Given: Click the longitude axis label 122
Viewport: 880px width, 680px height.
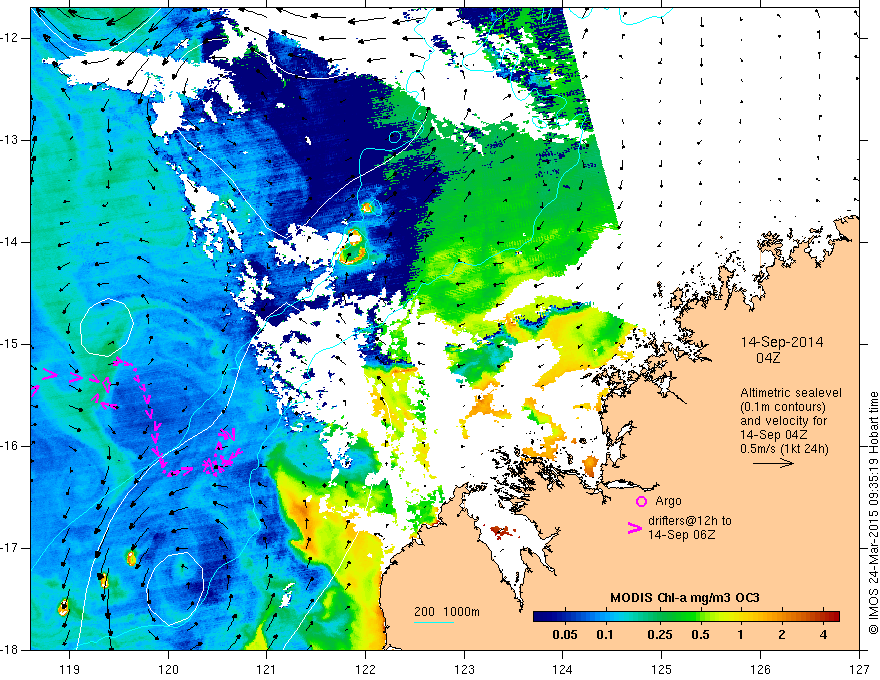Looking at the screenshot, I should tap(365, 669).
